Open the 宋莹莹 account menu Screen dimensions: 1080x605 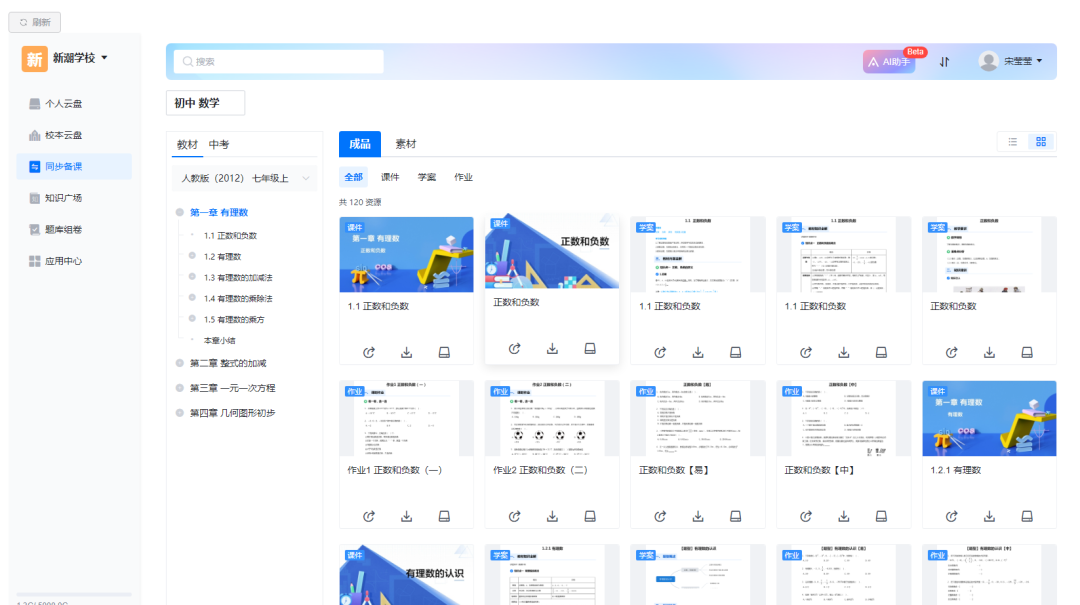tap(1010, 61)
